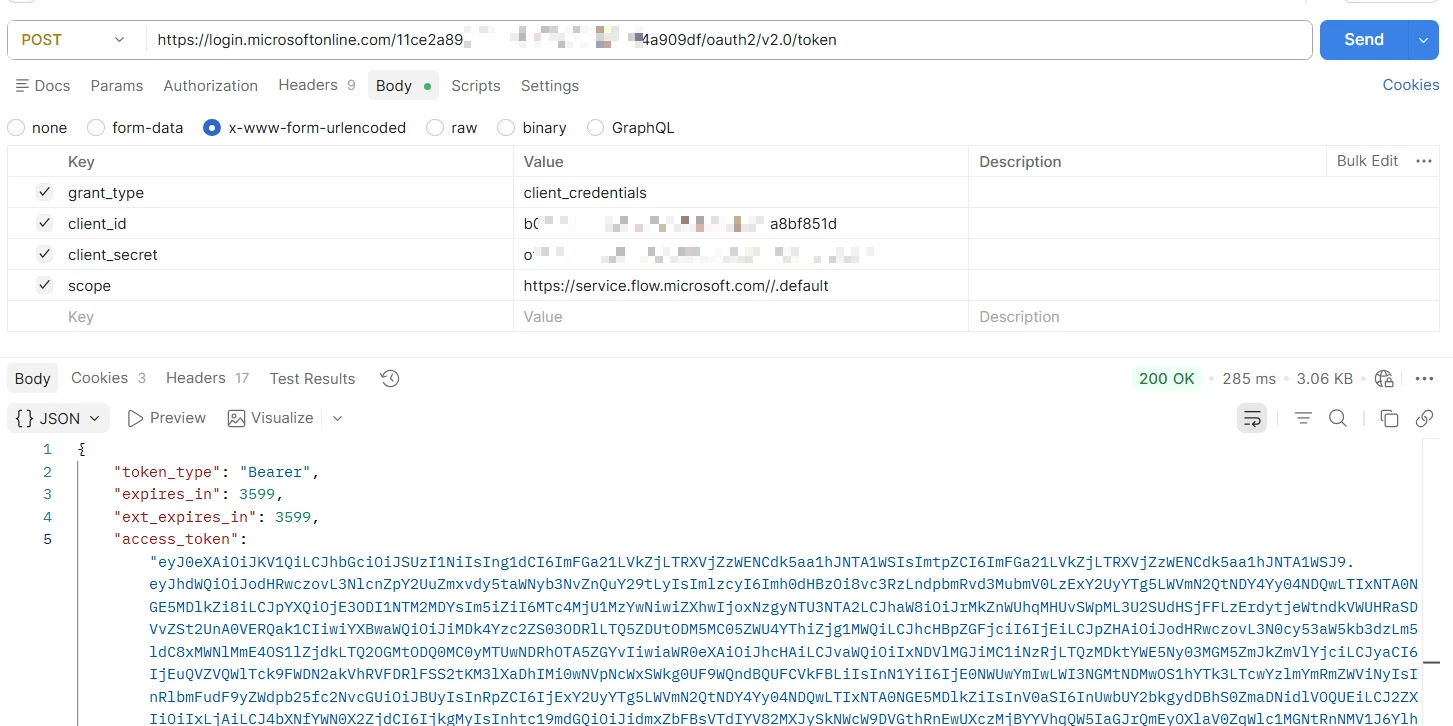Click line number 1 in response

pos(47,449)
